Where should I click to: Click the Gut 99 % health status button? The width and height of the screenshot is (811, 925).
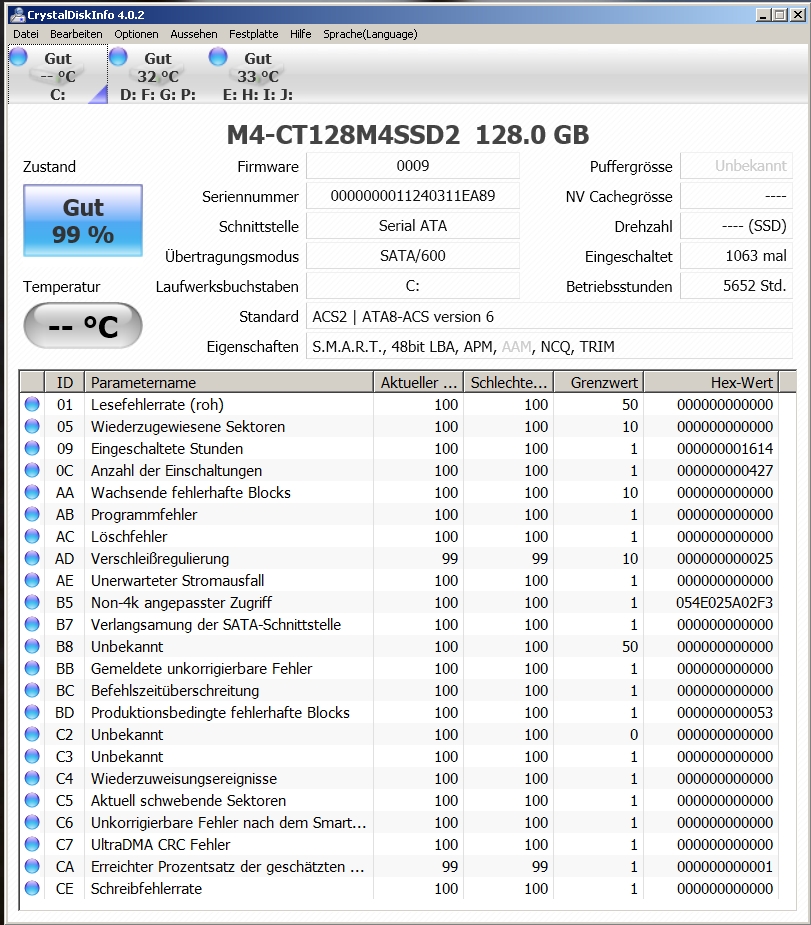tap(83, 221)
